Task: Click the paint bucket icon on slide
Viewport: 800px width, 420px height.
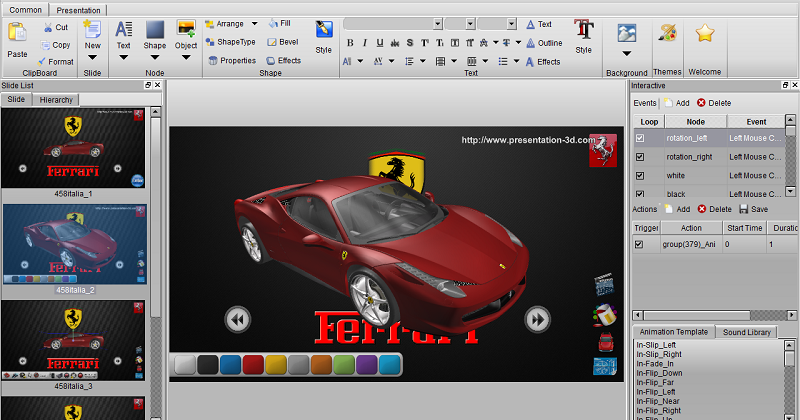Action: click(605, 315)
